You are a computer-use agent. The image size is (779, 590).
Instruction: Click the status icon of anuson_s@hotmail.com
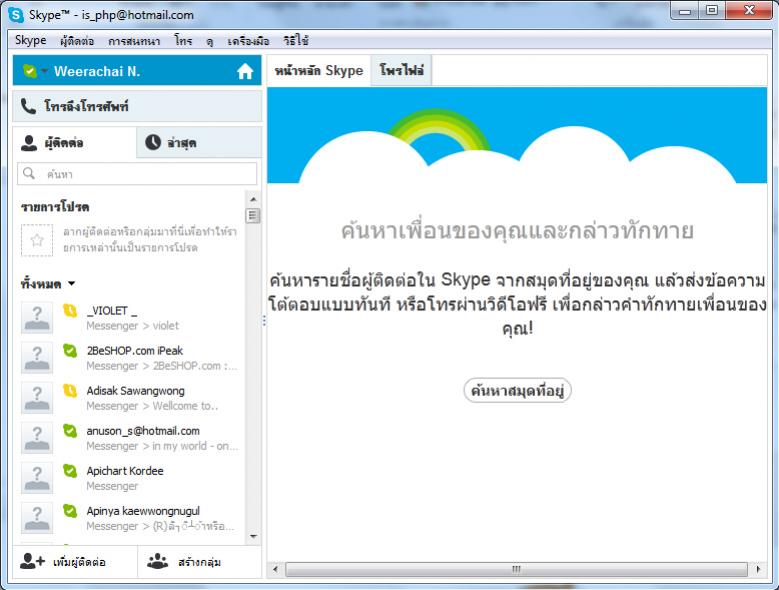(x=70, y=431)
